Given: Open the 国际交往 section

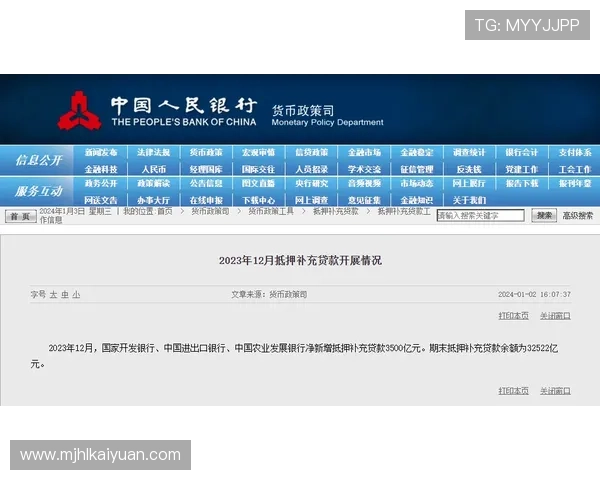Looking at the screenshot, I should point(258,169).
